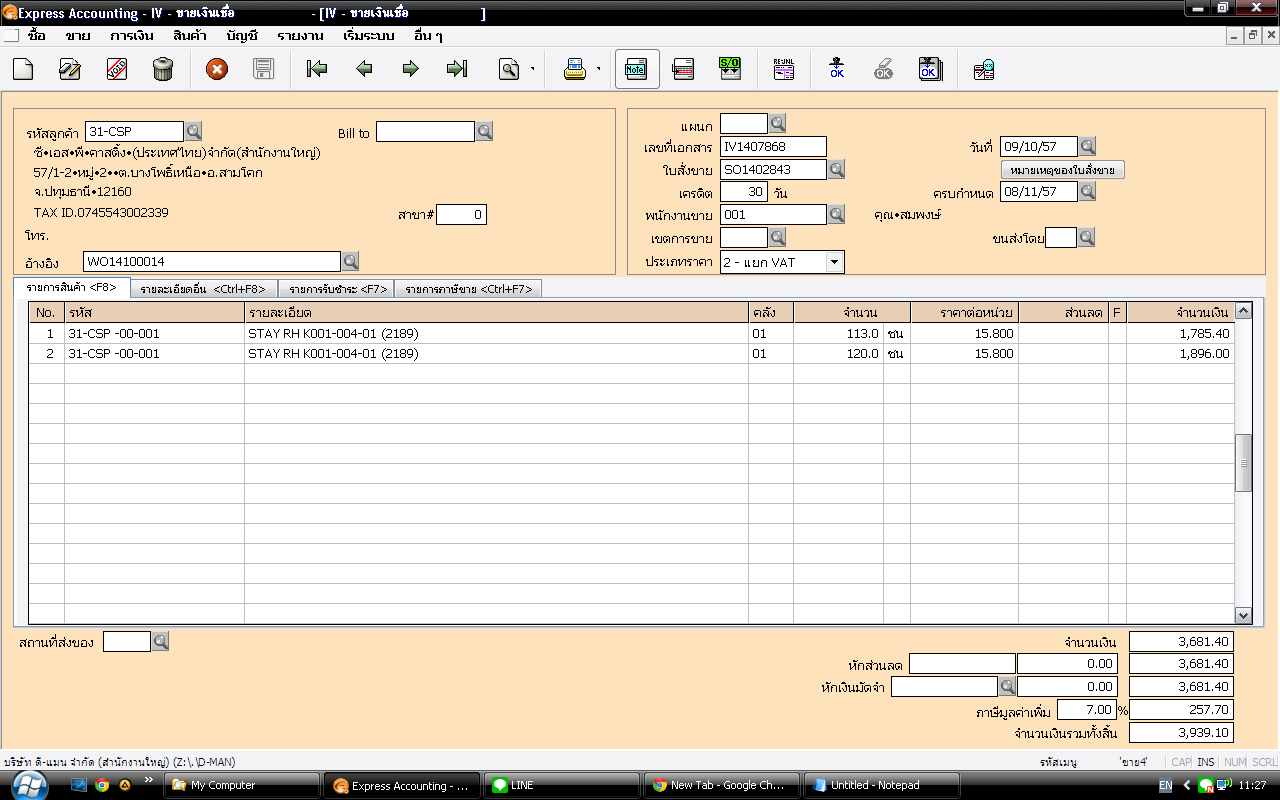Open the search icon dropdown arrow
This screenshot has width=1280, height=800.
[x=533, y=69]
